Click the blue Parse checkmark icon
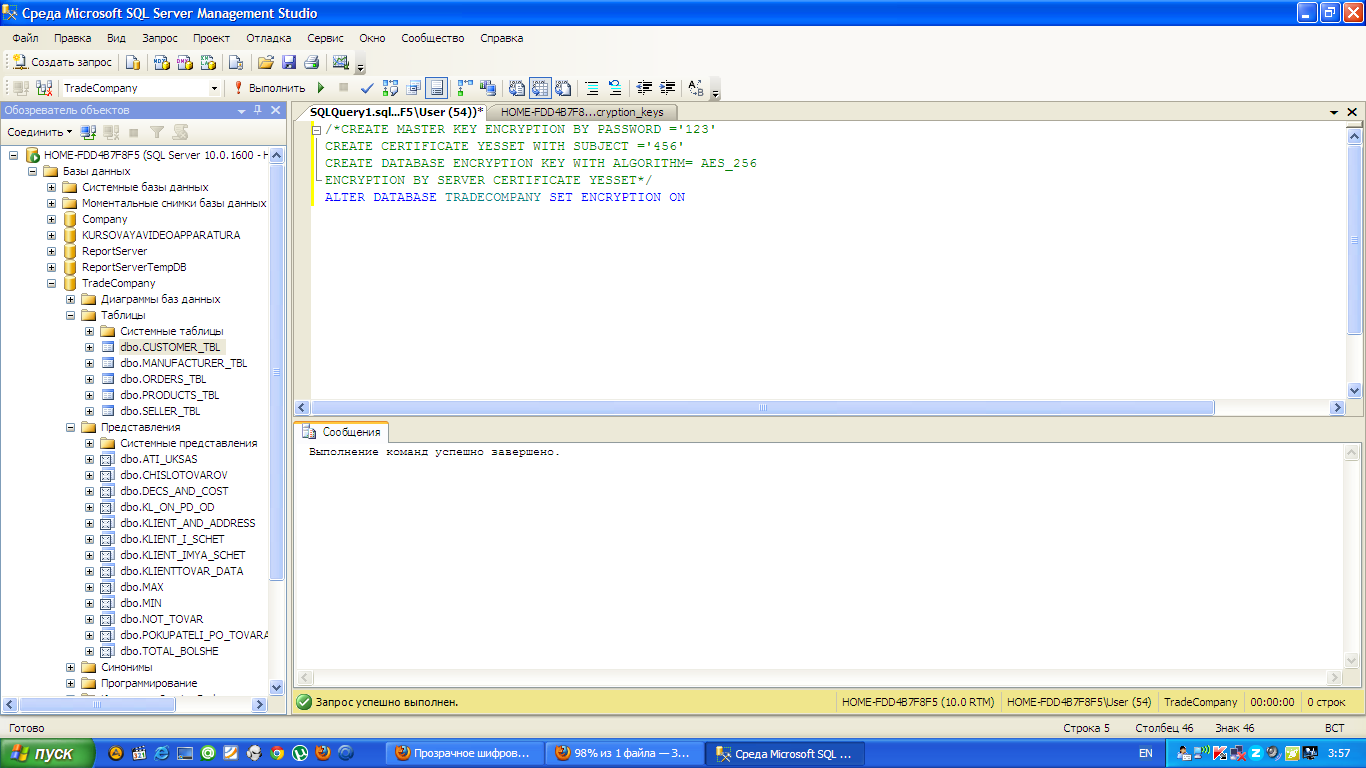The image size is (1366, 768). coord(367,88)
